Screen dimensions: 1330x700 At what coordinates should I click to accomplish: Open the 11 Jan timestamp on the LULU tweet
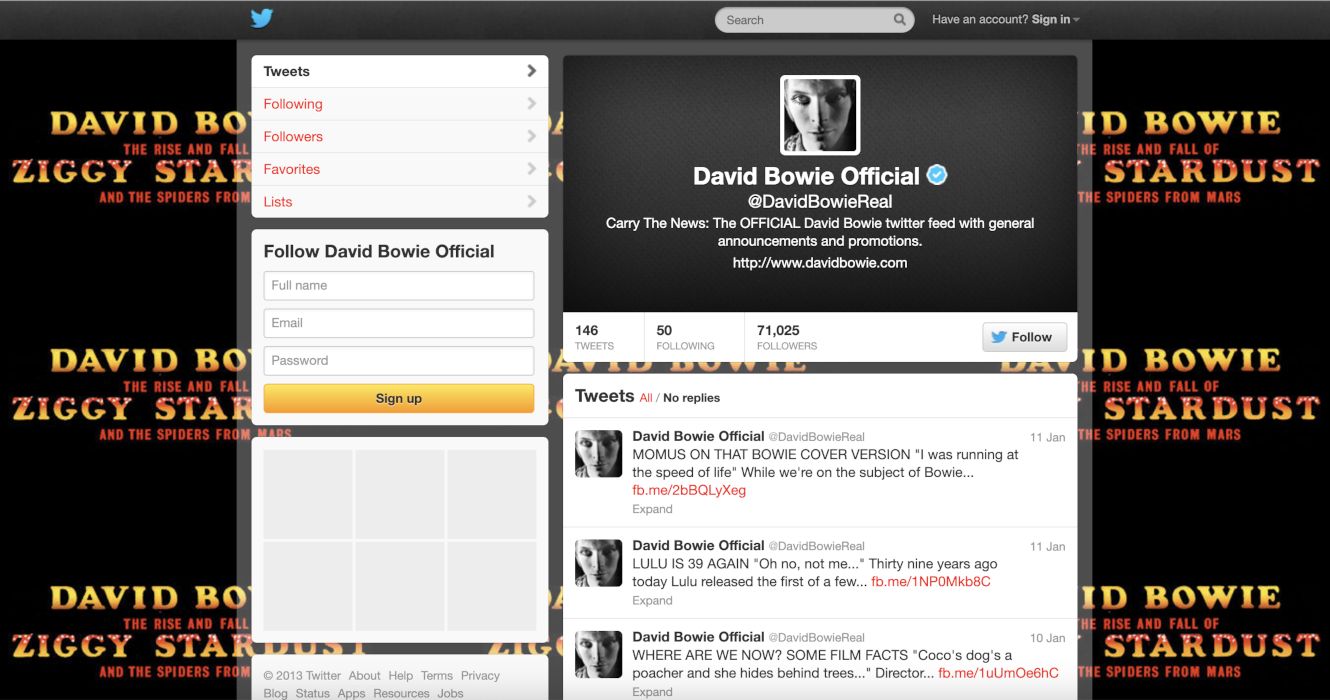click(x=1047, y=547)
